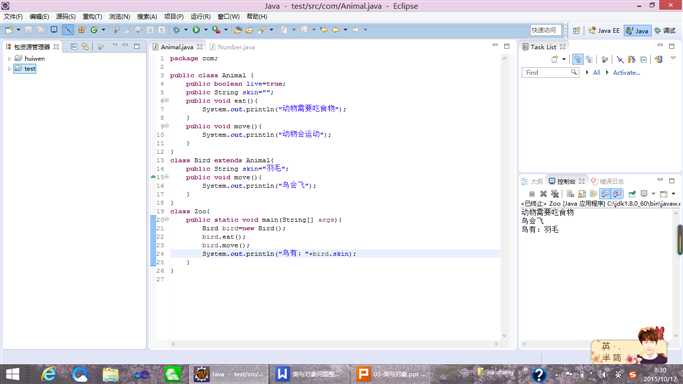Expand the All filter arrow in Task List
The image size is (683, 384).
pyautogui.click(x=587, y=72)
